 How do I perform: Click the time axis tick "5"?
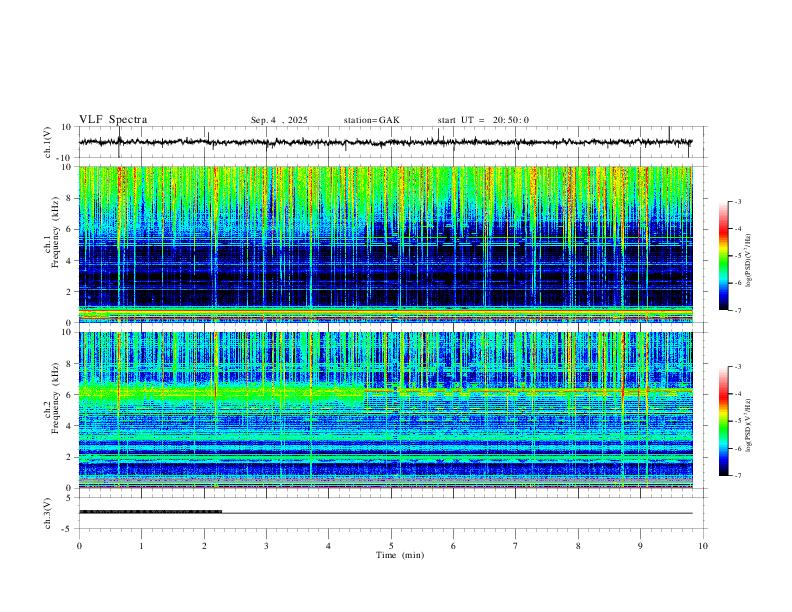click(x=391, y=546)
